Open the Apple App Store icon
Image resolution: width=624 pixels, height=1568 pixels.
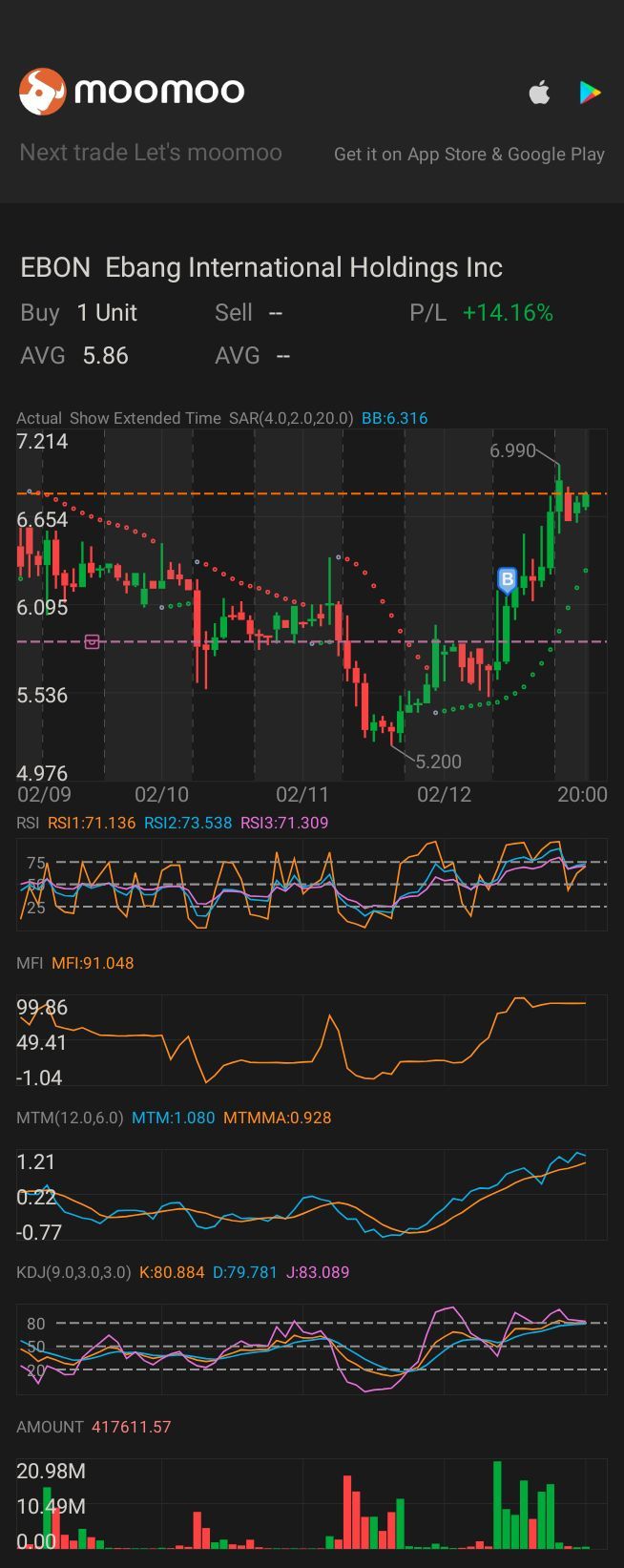[x=539, y=93]
